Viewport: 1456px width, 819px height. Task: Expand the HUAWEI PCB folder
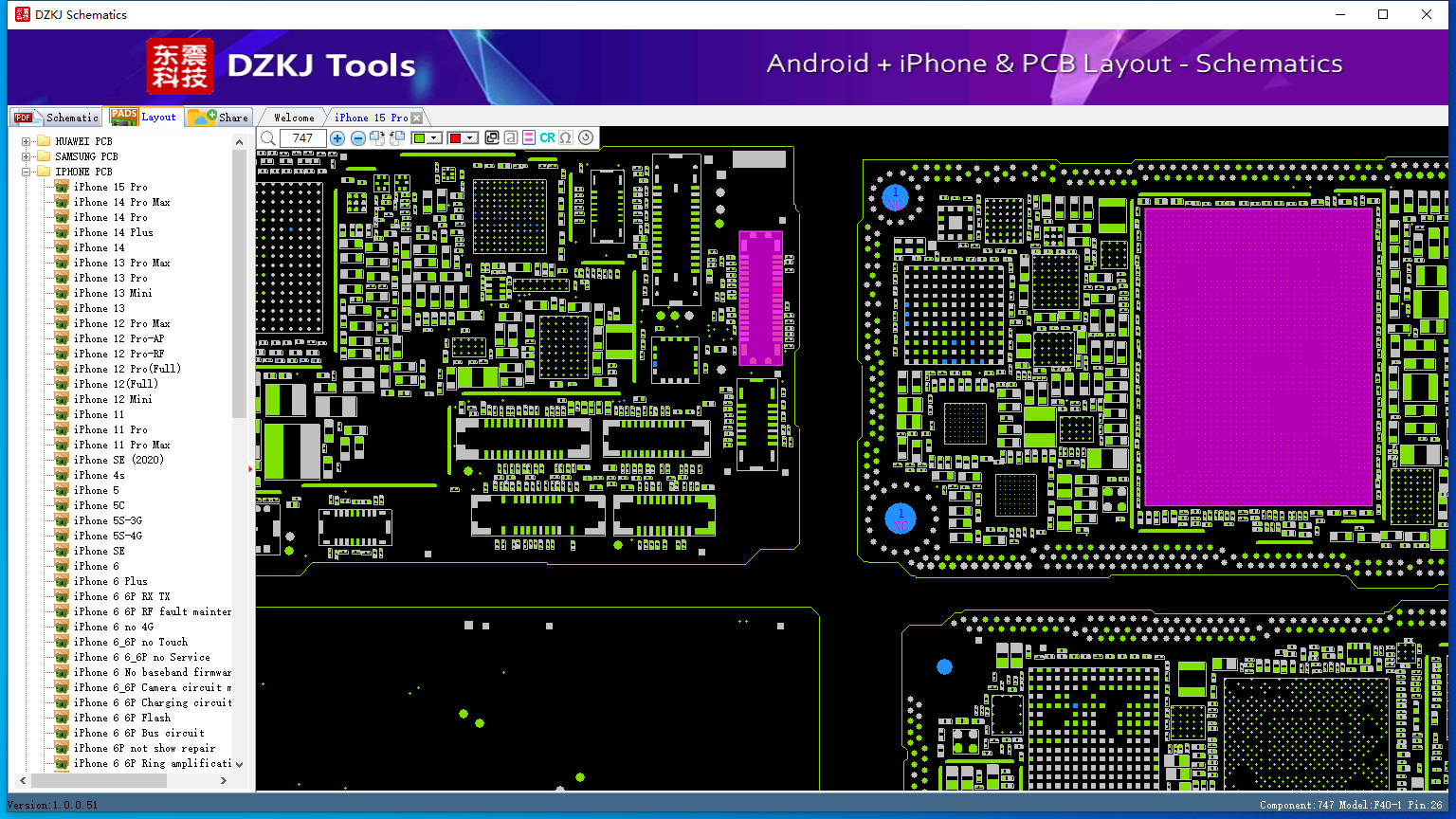click(26, 141)
